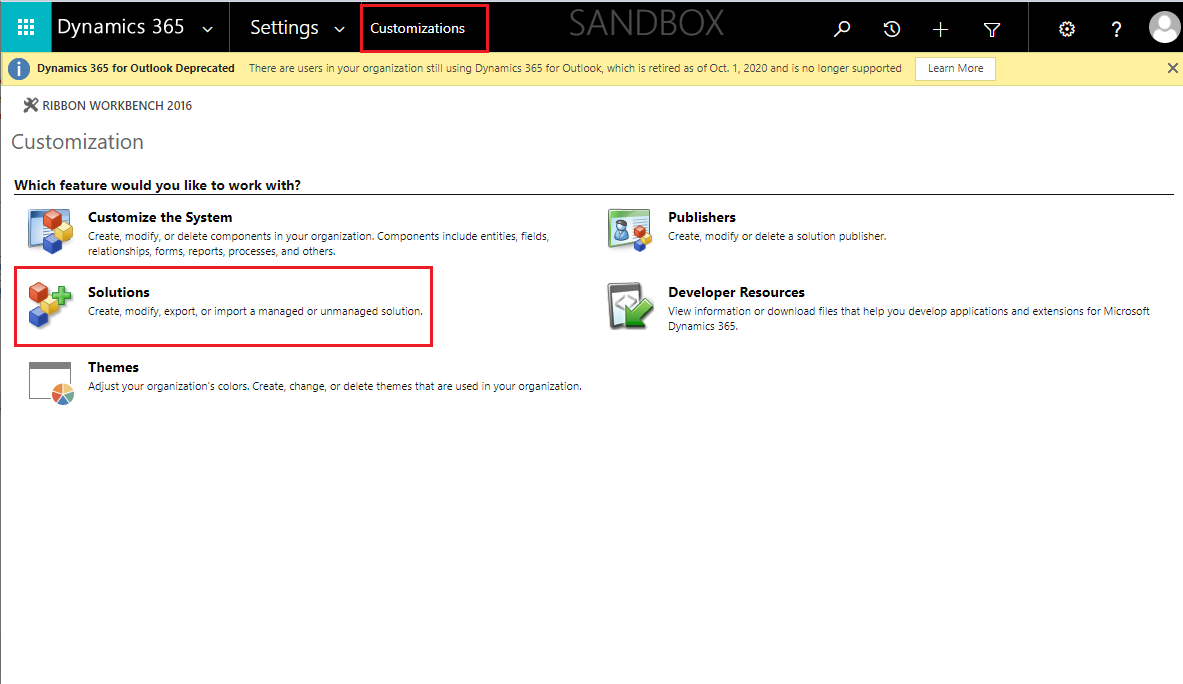1183x684 pixels.
Task: Click the info icon in notification bar
Action: [x=19, y=69]
